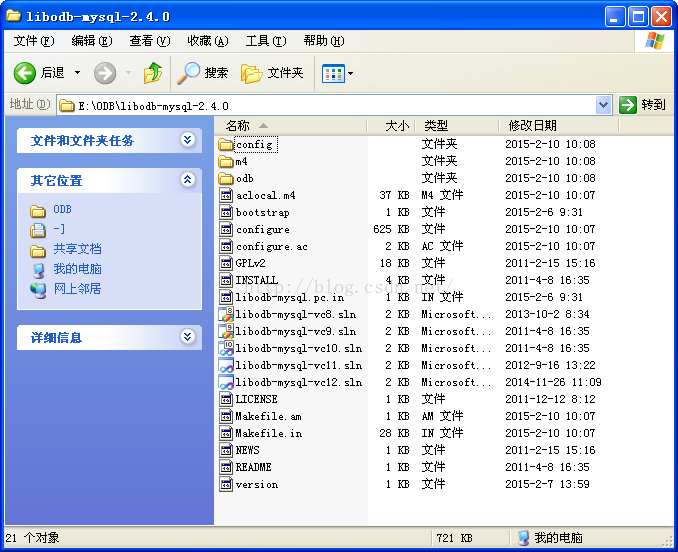Expand the address bar dropdown arrow
Image resolution: width=678 pixels, height=552 pixels.
(x=604, y=105)
